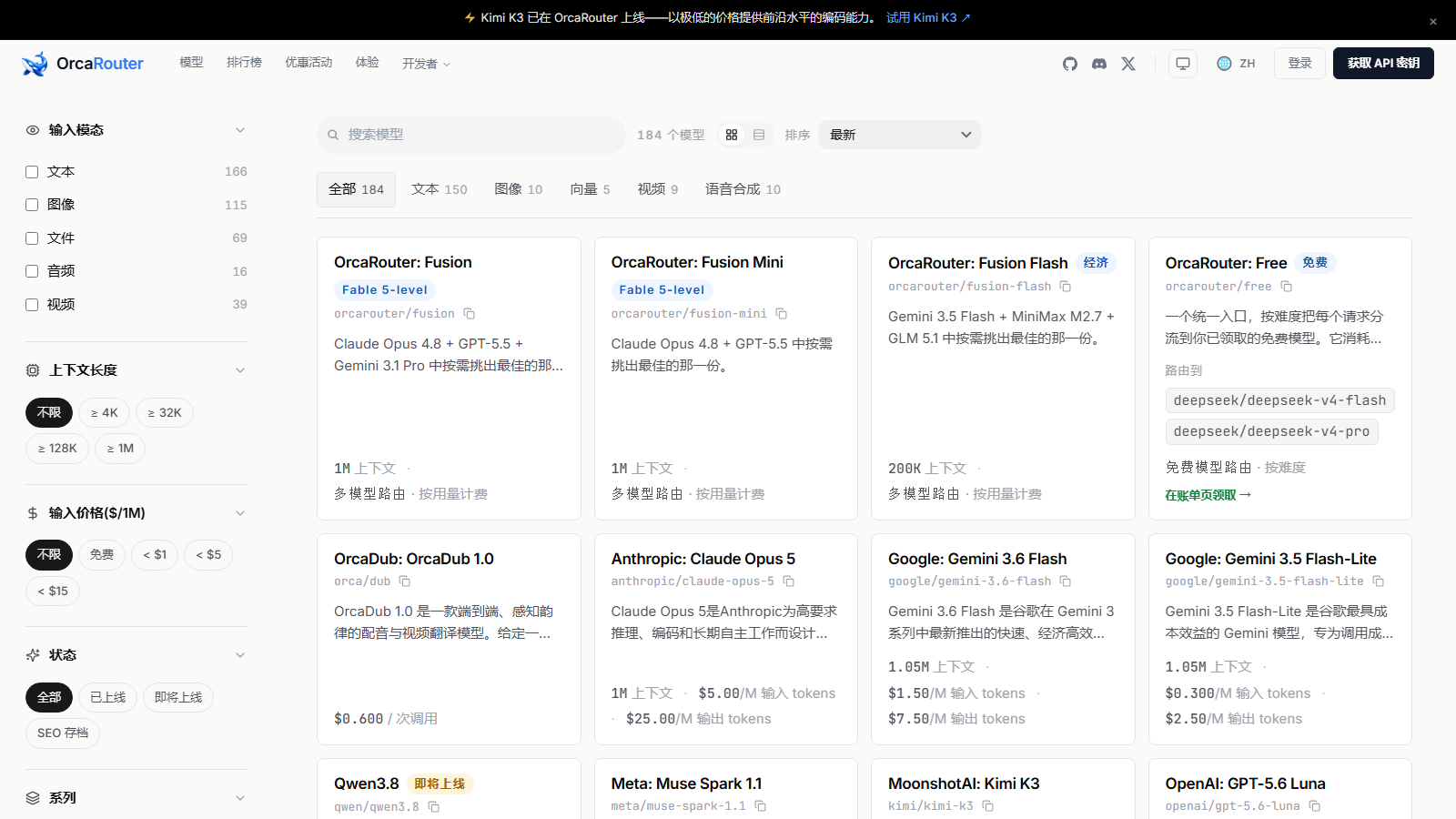Open the Google: Gemini 3.6 Flash card title
The height and width of the screenshot is (819, 1456).
coord(977,559)
